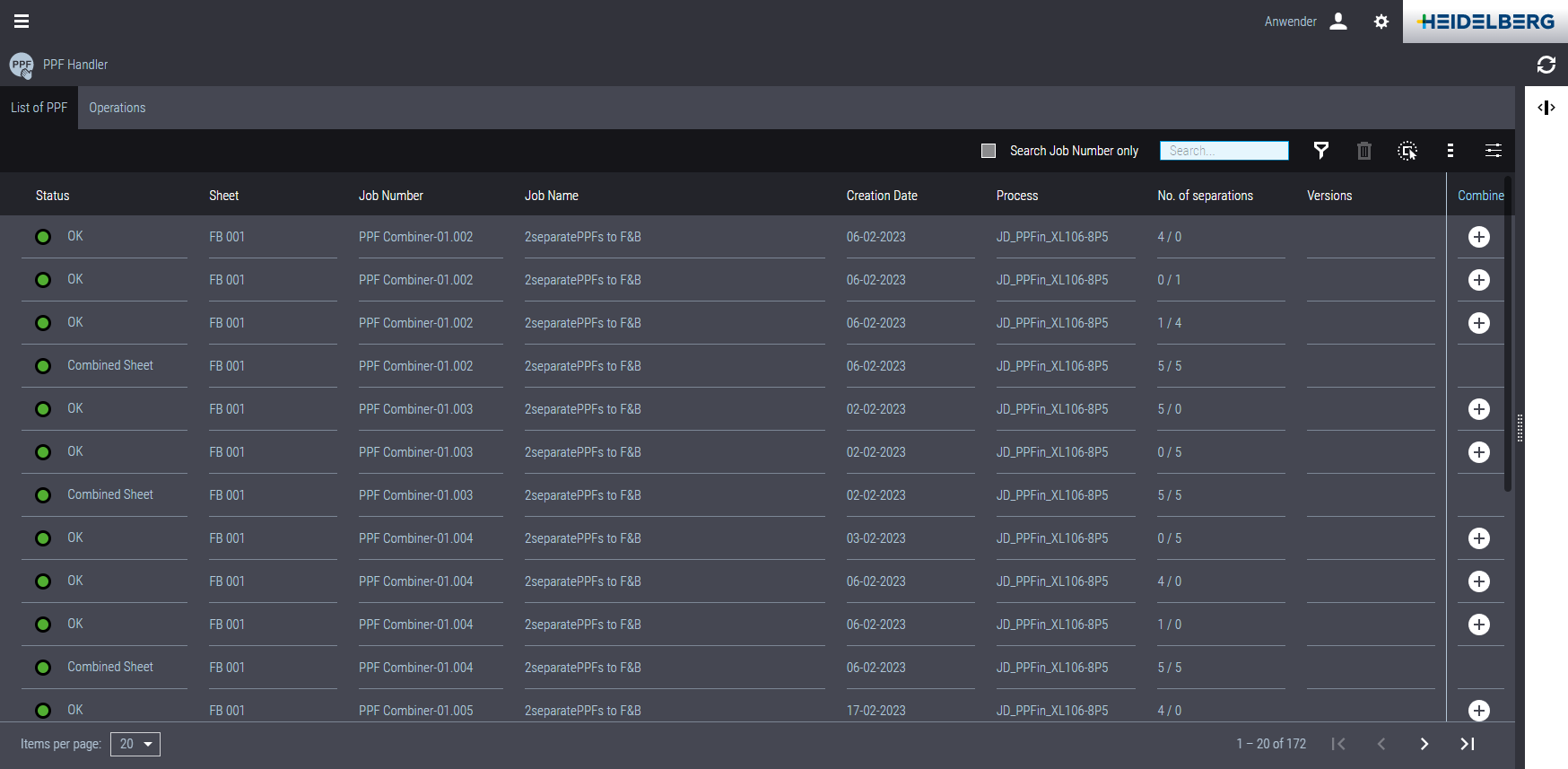The image size is (1568, 769).
Task: Expand the side panel with arrows icon
Action: [x=1546, y=108]
